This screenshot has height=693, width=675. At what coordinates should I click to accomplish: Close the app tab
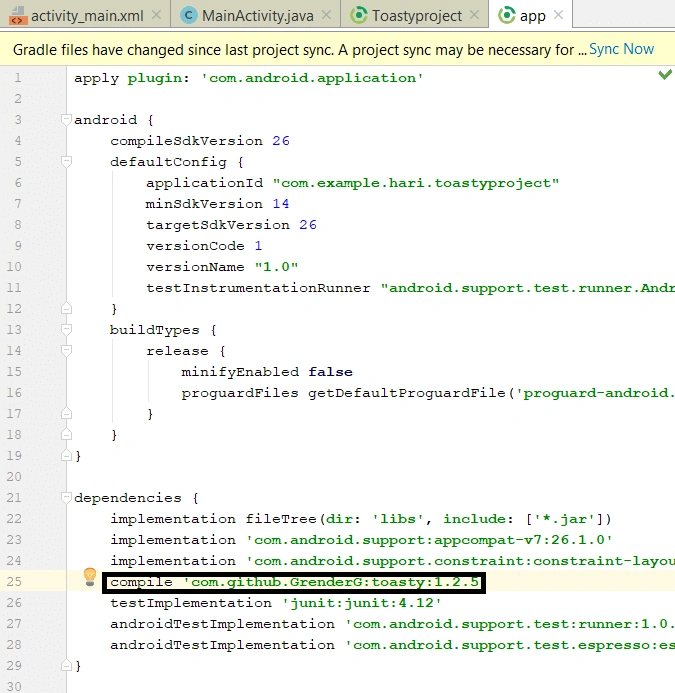pos(558,15)
